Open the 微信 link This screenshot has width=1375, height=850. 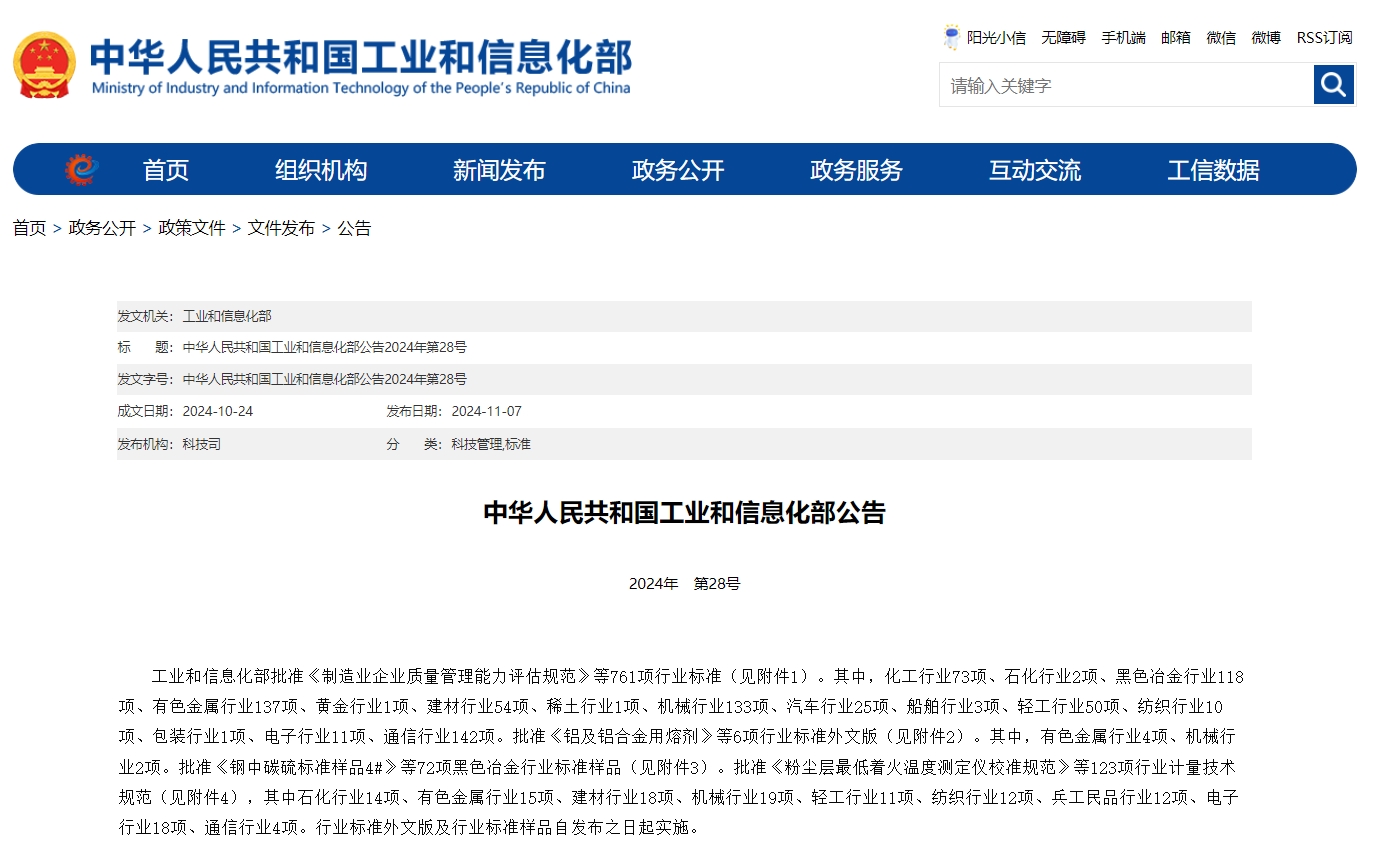pos(1220,38)
